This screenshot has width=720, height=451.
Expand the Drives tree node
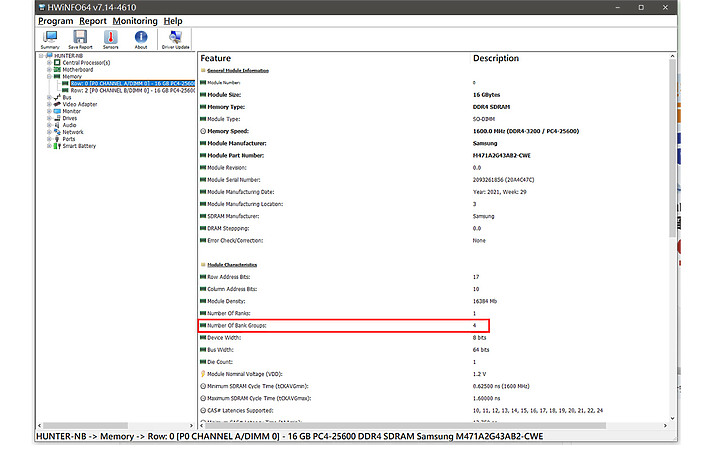49,118
